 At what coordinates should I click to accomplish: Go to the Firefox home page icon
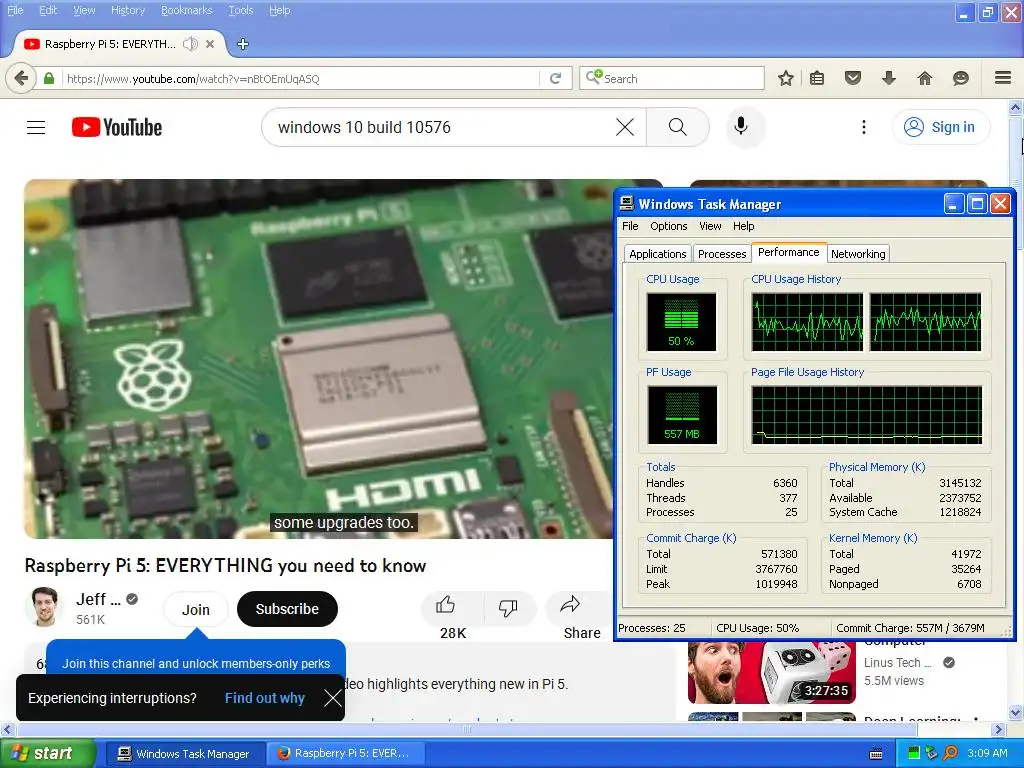[924, 78]
